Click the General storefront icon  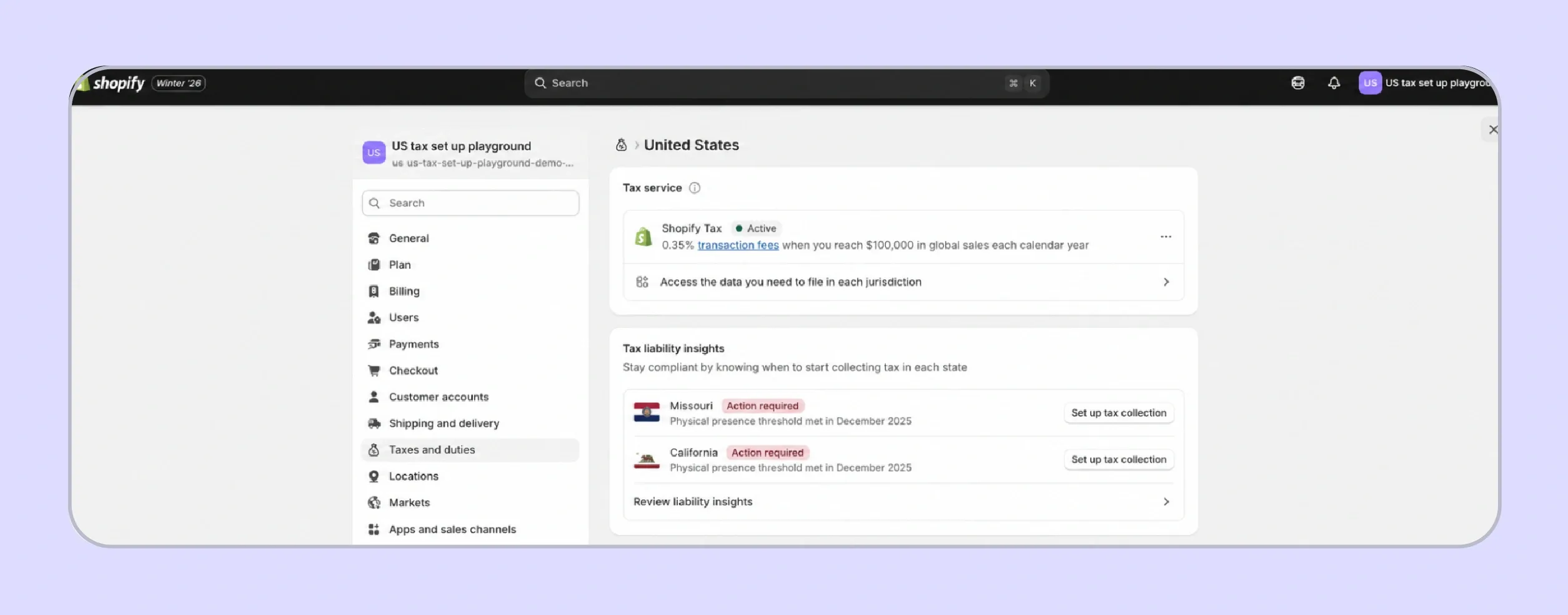pyautogui.click(x=374, y=239)
